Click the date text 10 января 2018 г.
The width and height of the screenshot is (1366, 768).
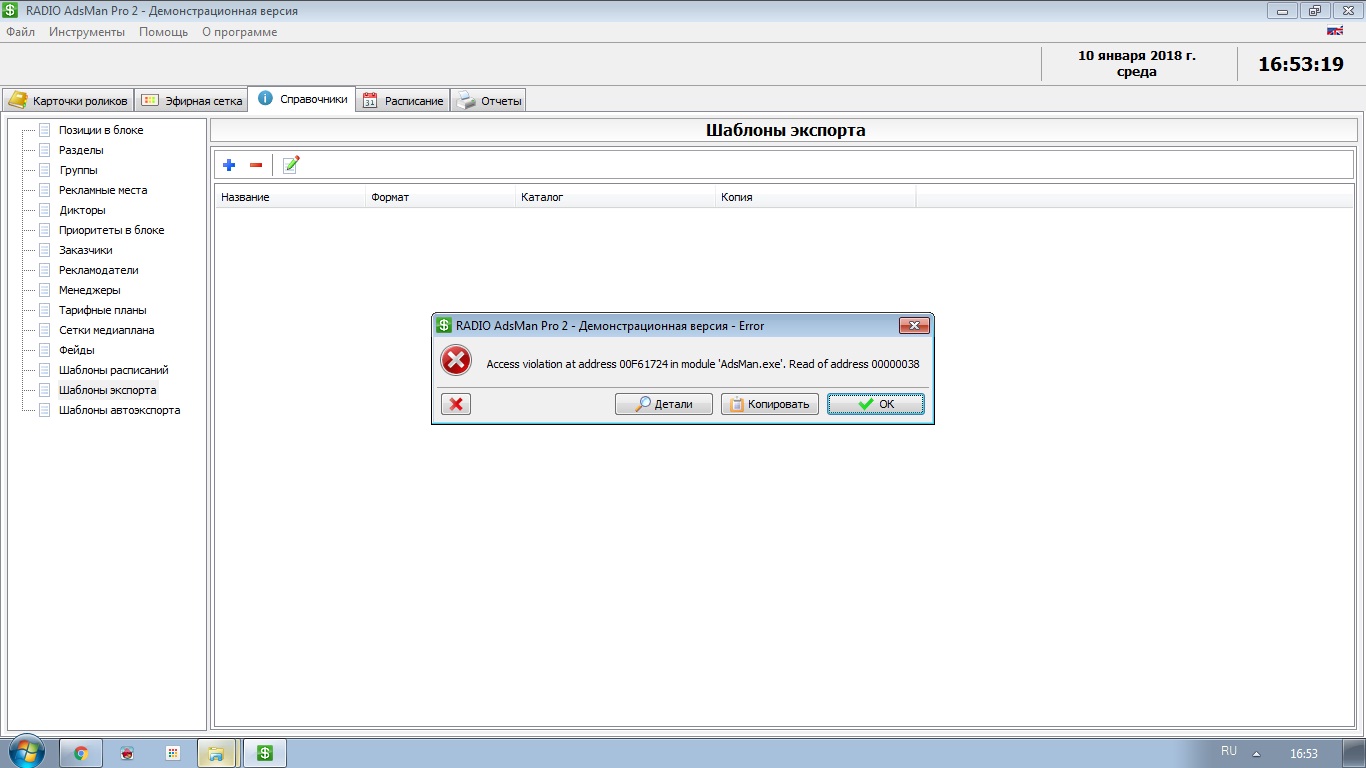tap(1137, 56)
